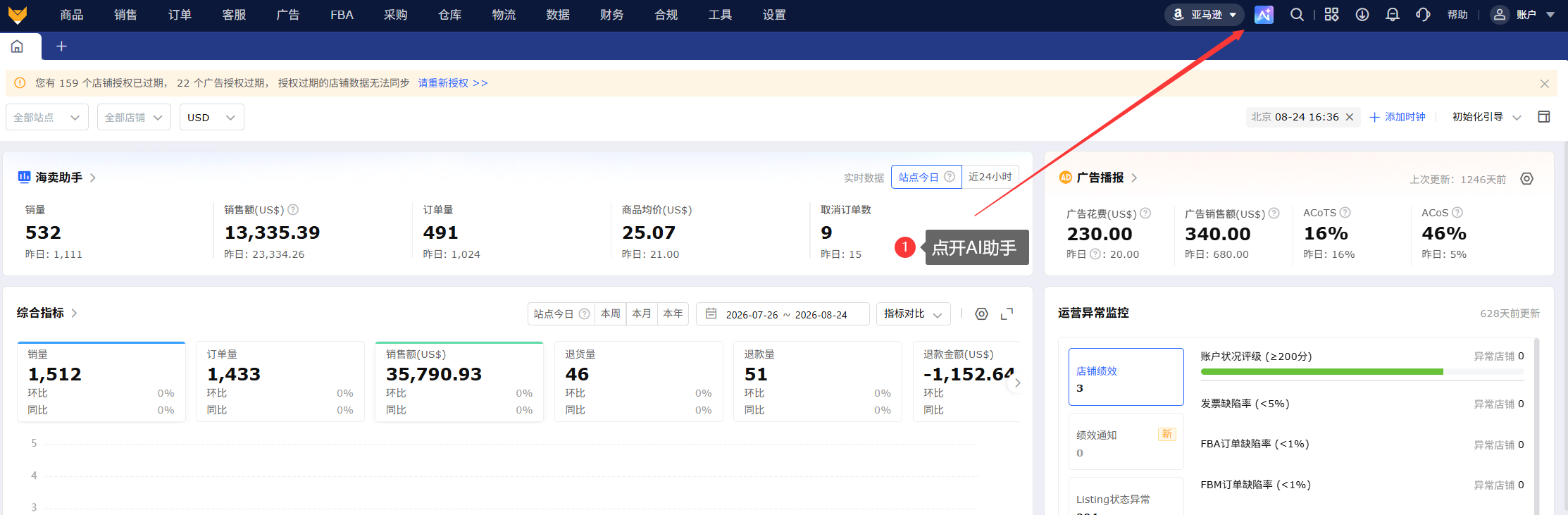Expand the 初始化引导 dropdown
Image resolution: width=1568 pixels, height=515 pixels.
tap(1487, 117)
